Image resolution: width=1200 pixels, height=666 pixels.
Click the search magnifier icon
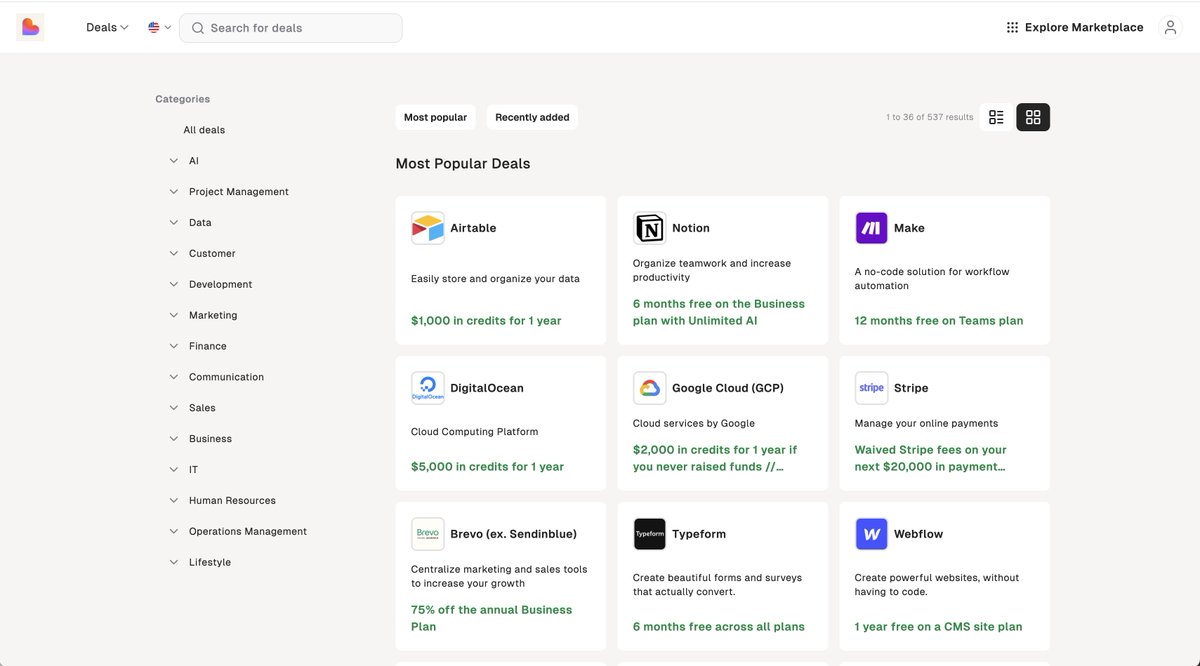[198, 28]
